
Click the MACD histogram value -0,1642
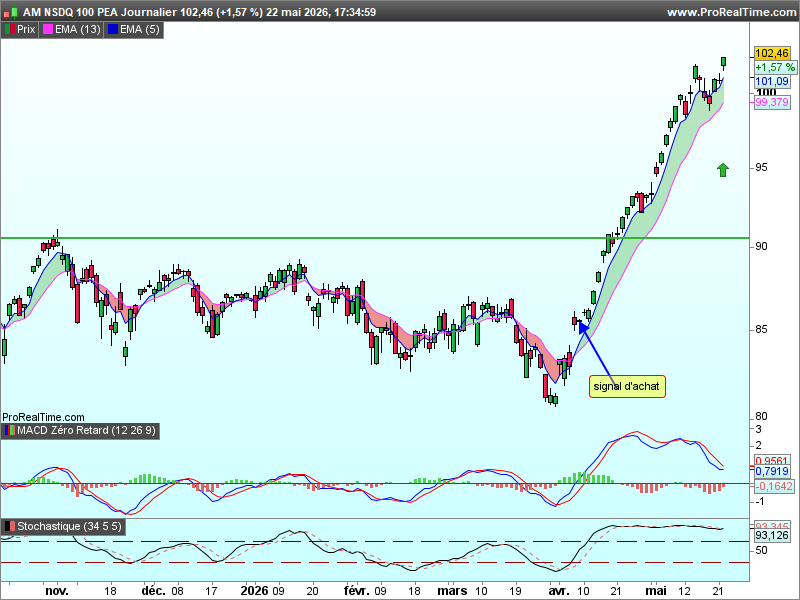(x=774, y=486)
